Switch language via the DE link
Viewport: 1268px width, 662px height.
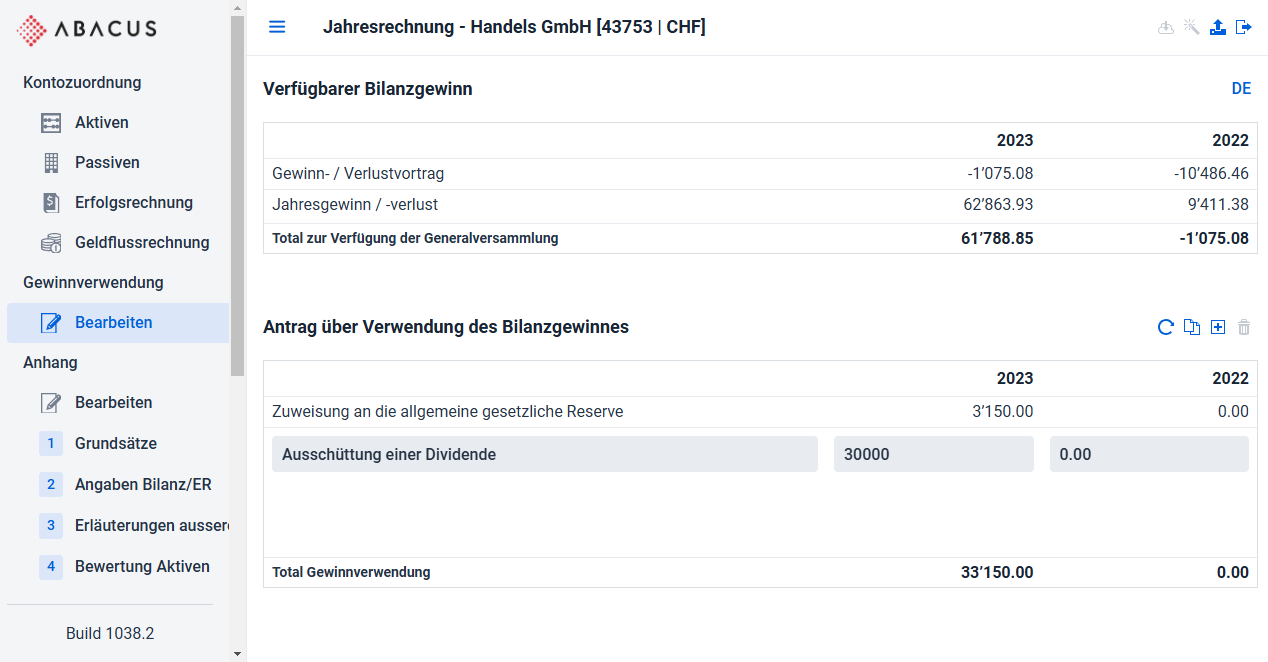pos(1241,89)
